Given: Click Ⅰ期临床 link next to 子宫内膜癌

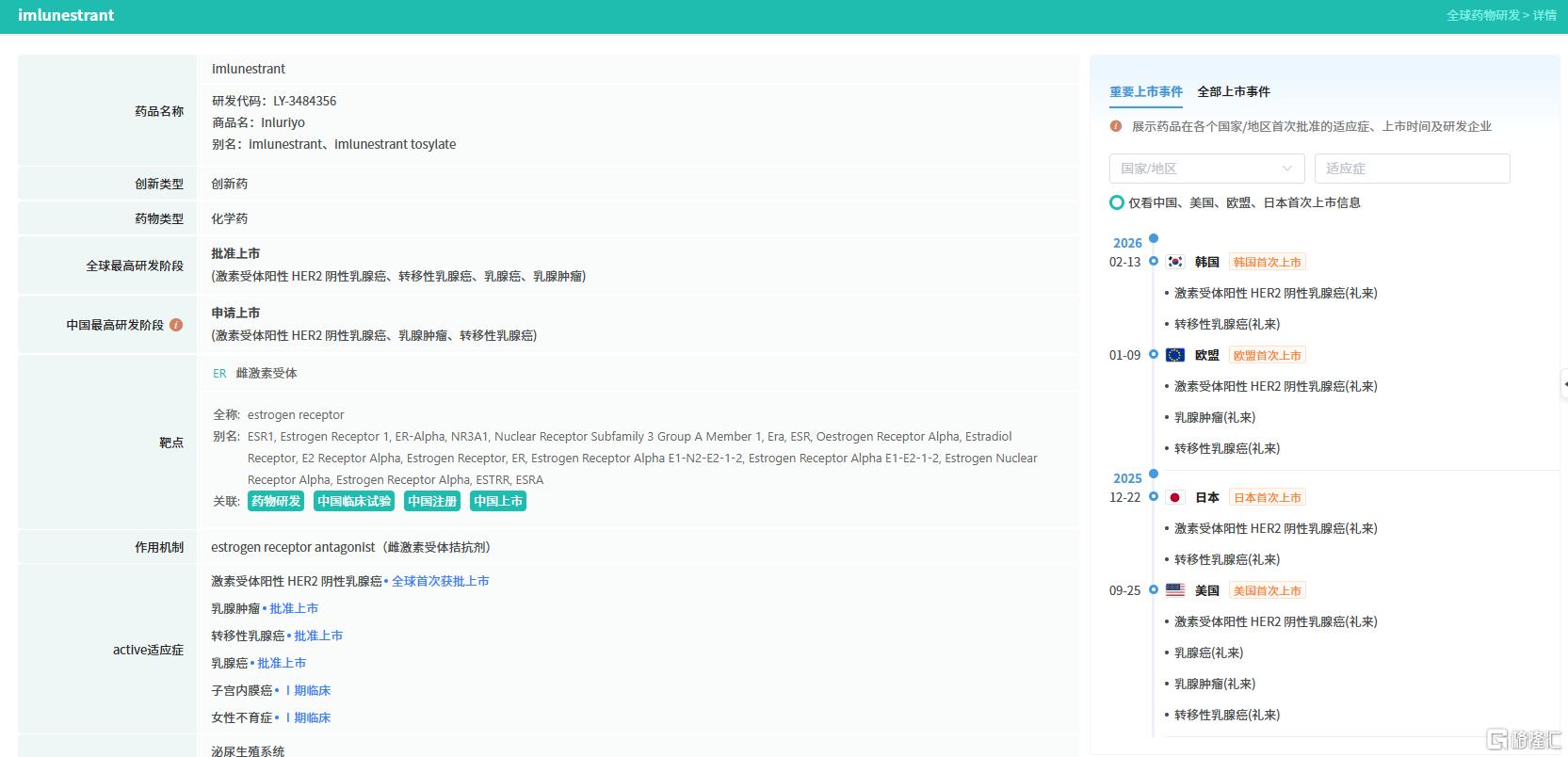Looking at the screenshot, I should (x=306, y=690).
